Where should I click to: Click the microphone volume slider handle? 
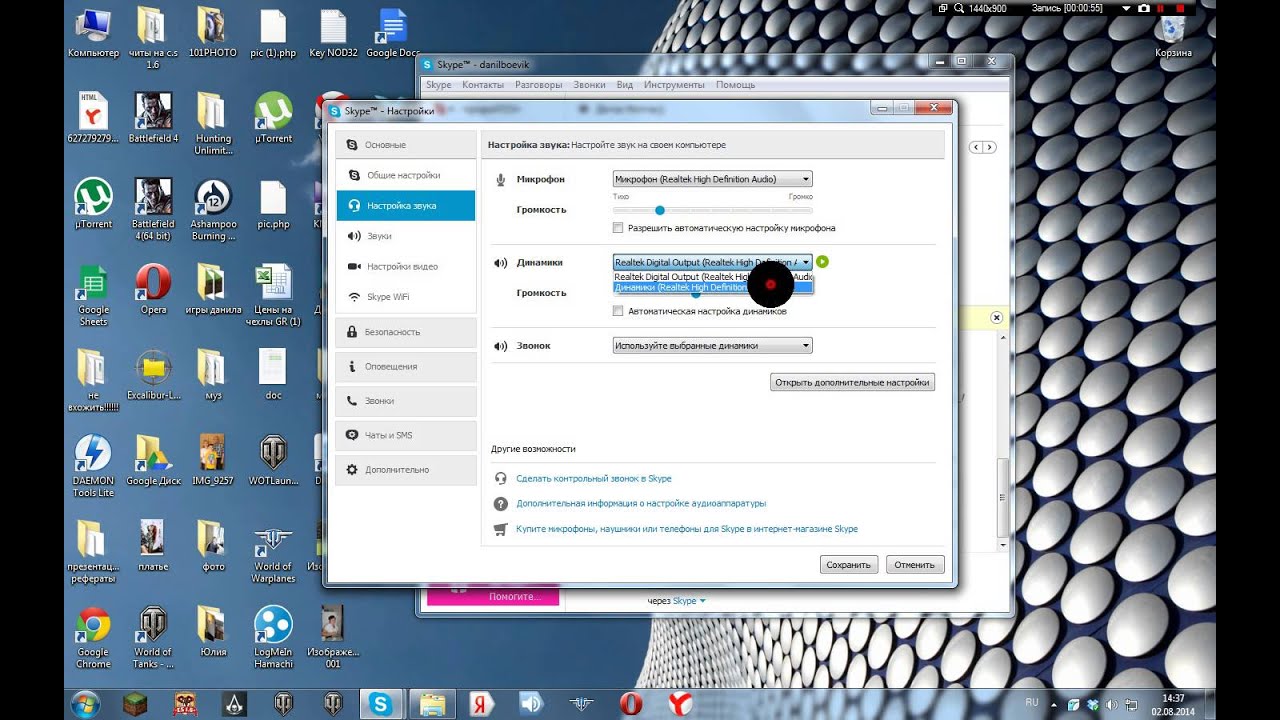coord(659,210)
